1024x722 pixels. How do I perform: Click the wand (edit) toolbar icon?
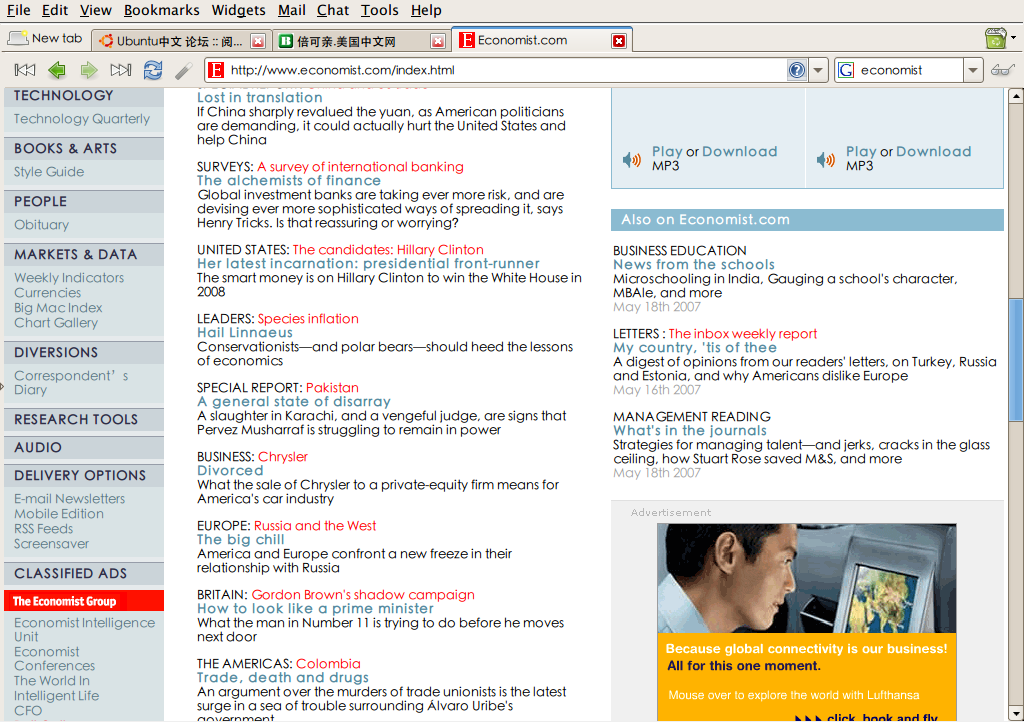click(x=184, y=70)
